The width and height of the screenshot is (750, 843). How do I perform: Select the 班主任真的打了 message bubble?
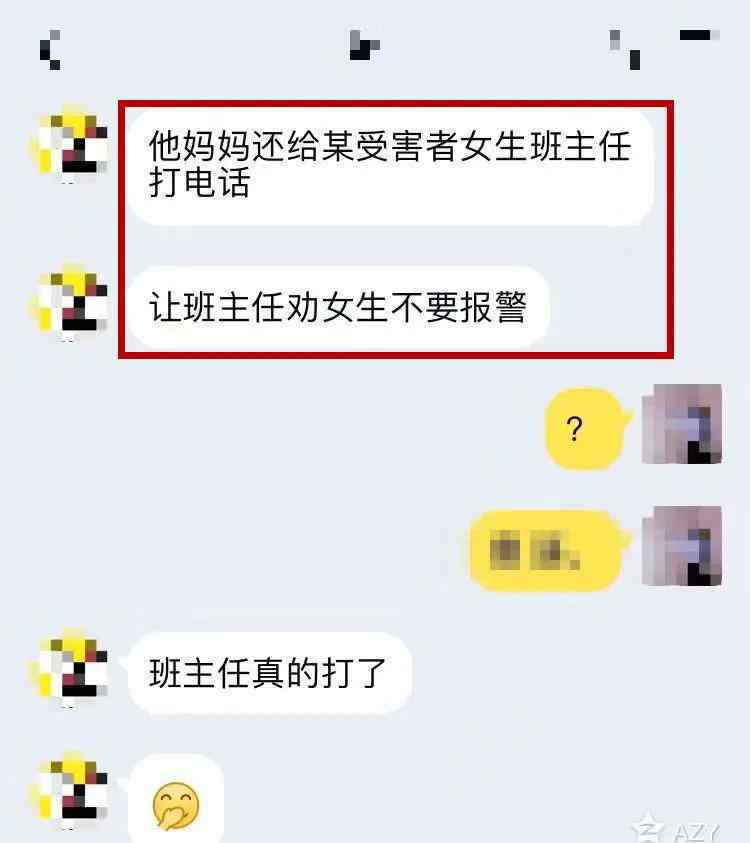coord(269,673)
